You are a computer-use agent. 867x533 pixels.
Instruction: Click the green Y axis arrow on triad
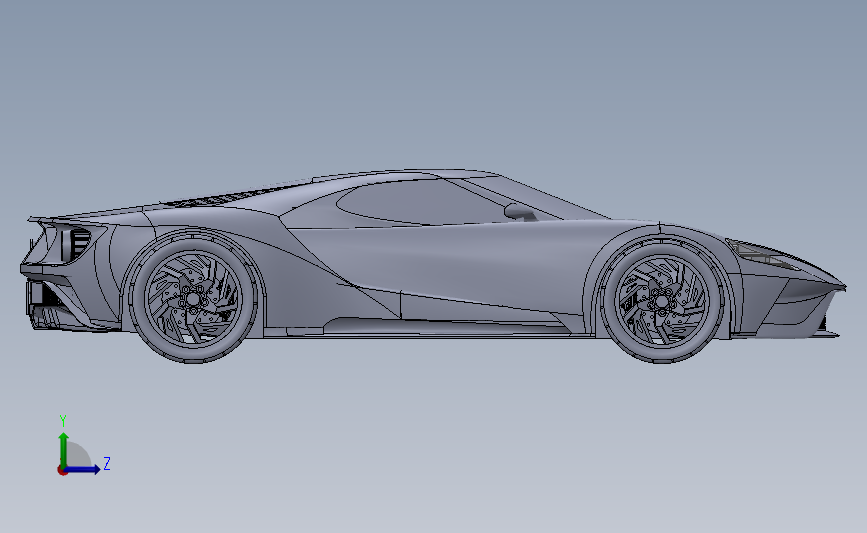click(64, 449)
